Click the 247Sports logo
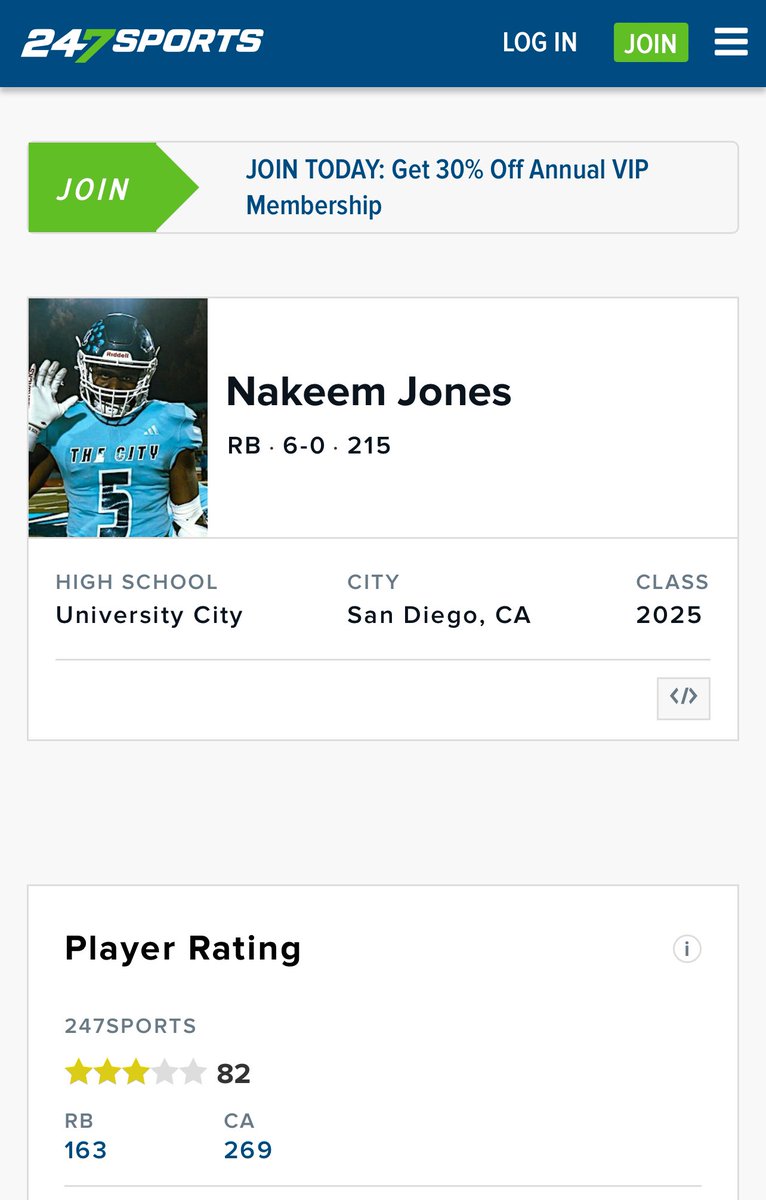 coord(143,43)
